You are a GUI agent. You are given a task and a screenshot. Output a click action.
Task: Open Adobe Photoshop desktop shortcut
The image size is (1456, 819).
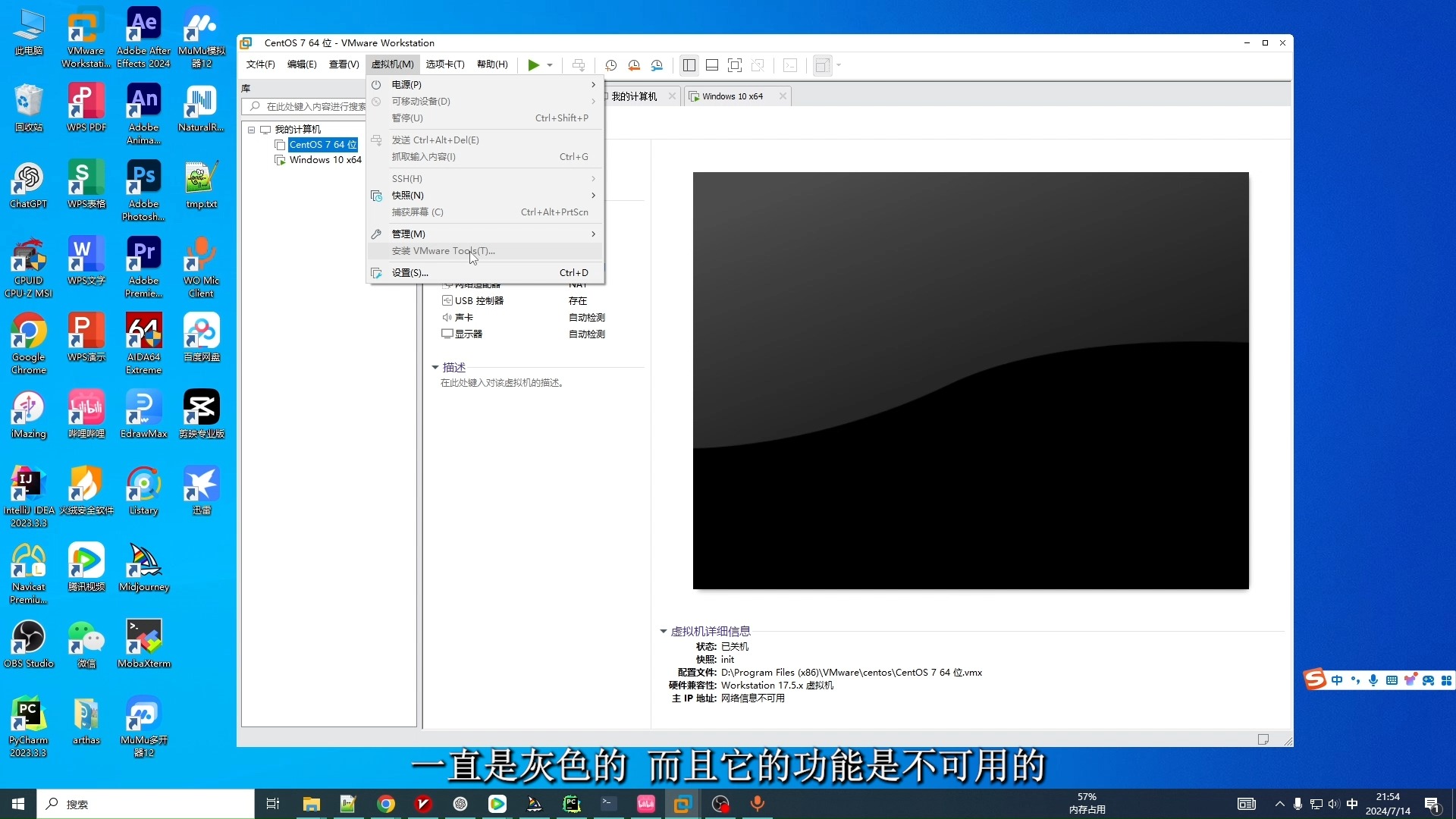click(x=143, y=190)
